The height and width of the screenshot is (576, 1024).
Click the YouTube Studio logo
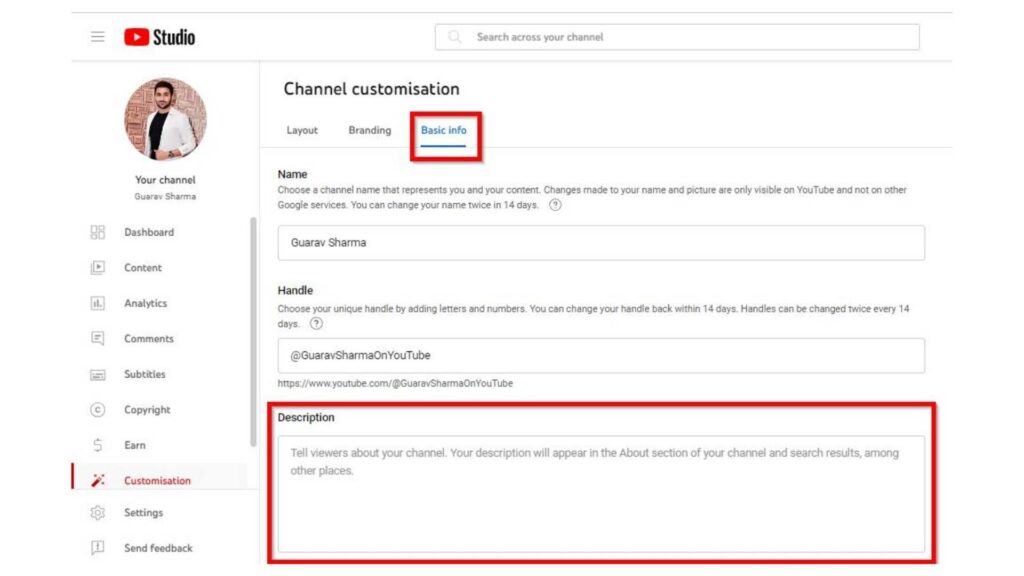[160, 37]
